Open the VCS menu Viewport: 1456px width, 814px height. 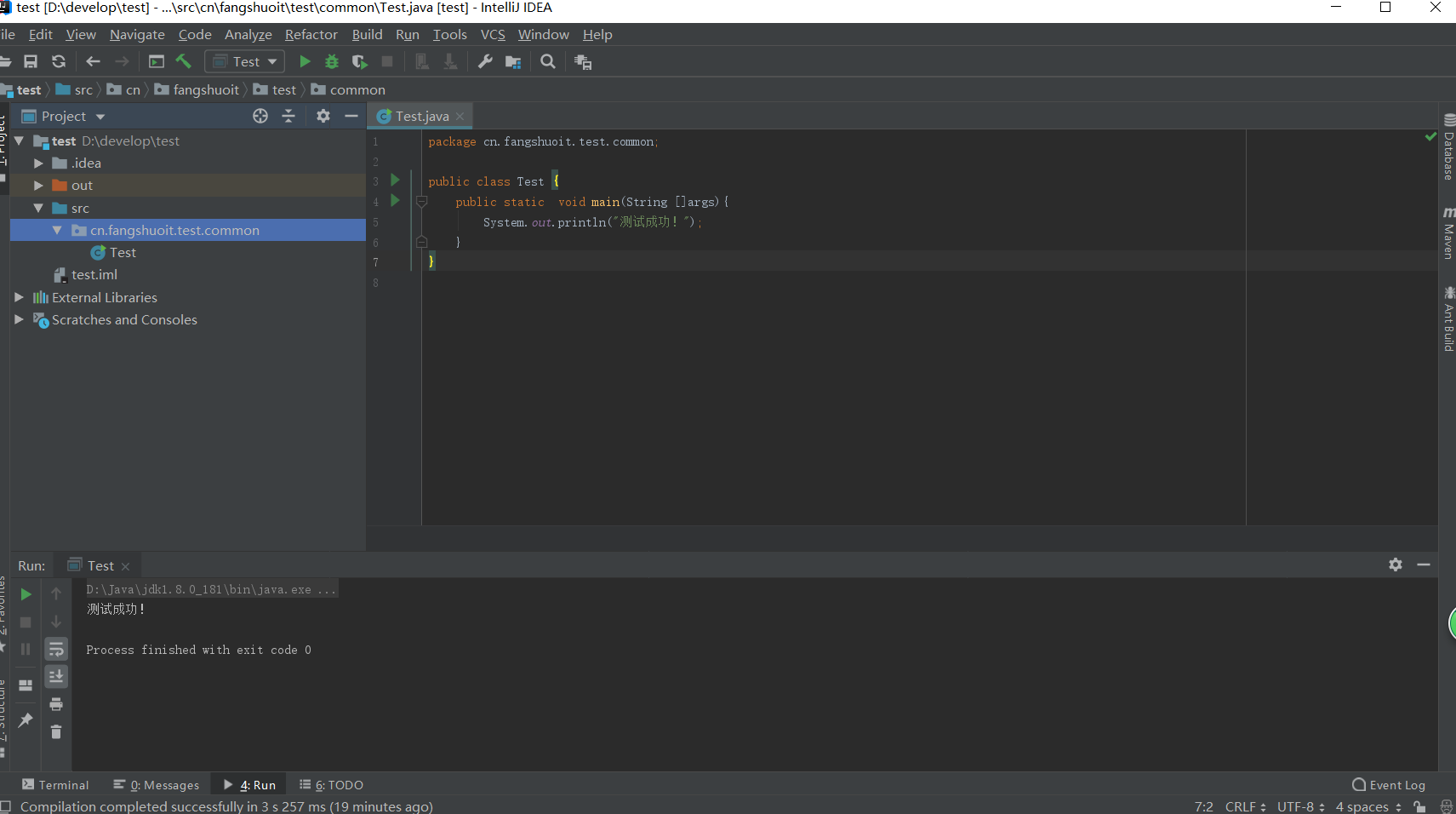[493, 34]
